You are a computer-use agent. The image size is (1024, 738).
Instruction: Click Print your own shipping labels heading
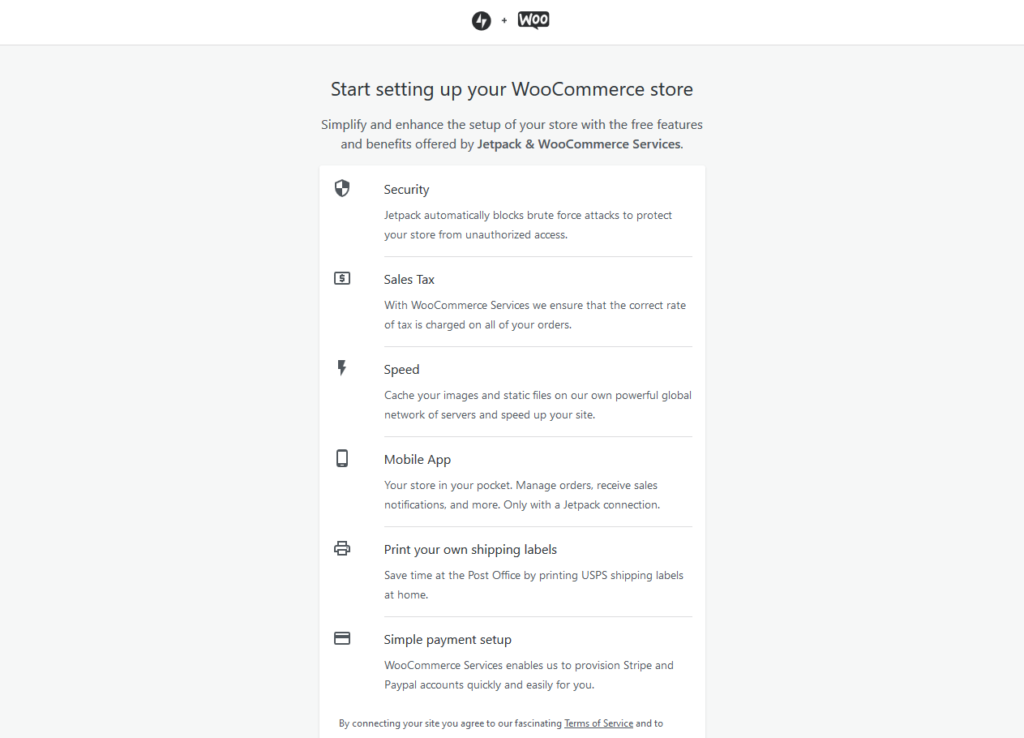[x=470, y=550]
